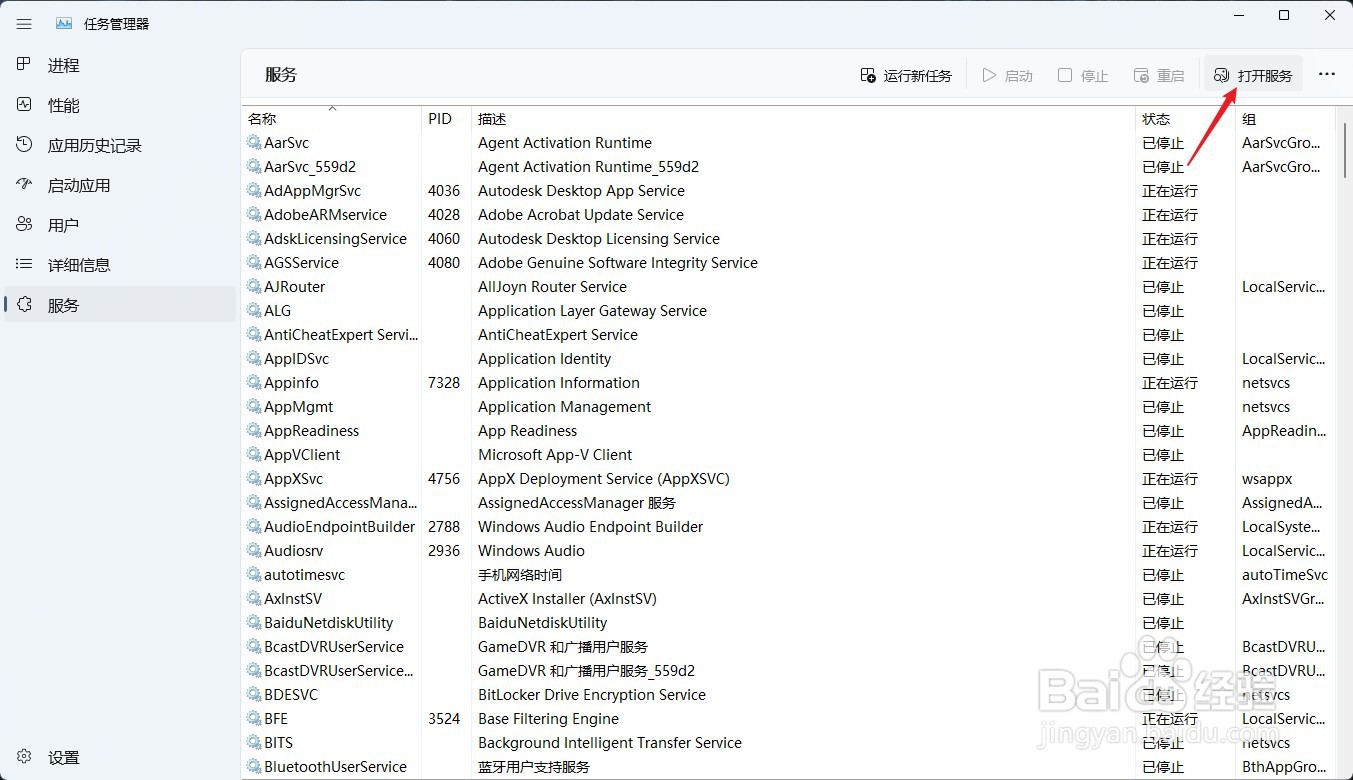This screenshot has width=1353, height=780.
Task: Click the gear icon of AppReadiness row
Action: pos(254,431)
